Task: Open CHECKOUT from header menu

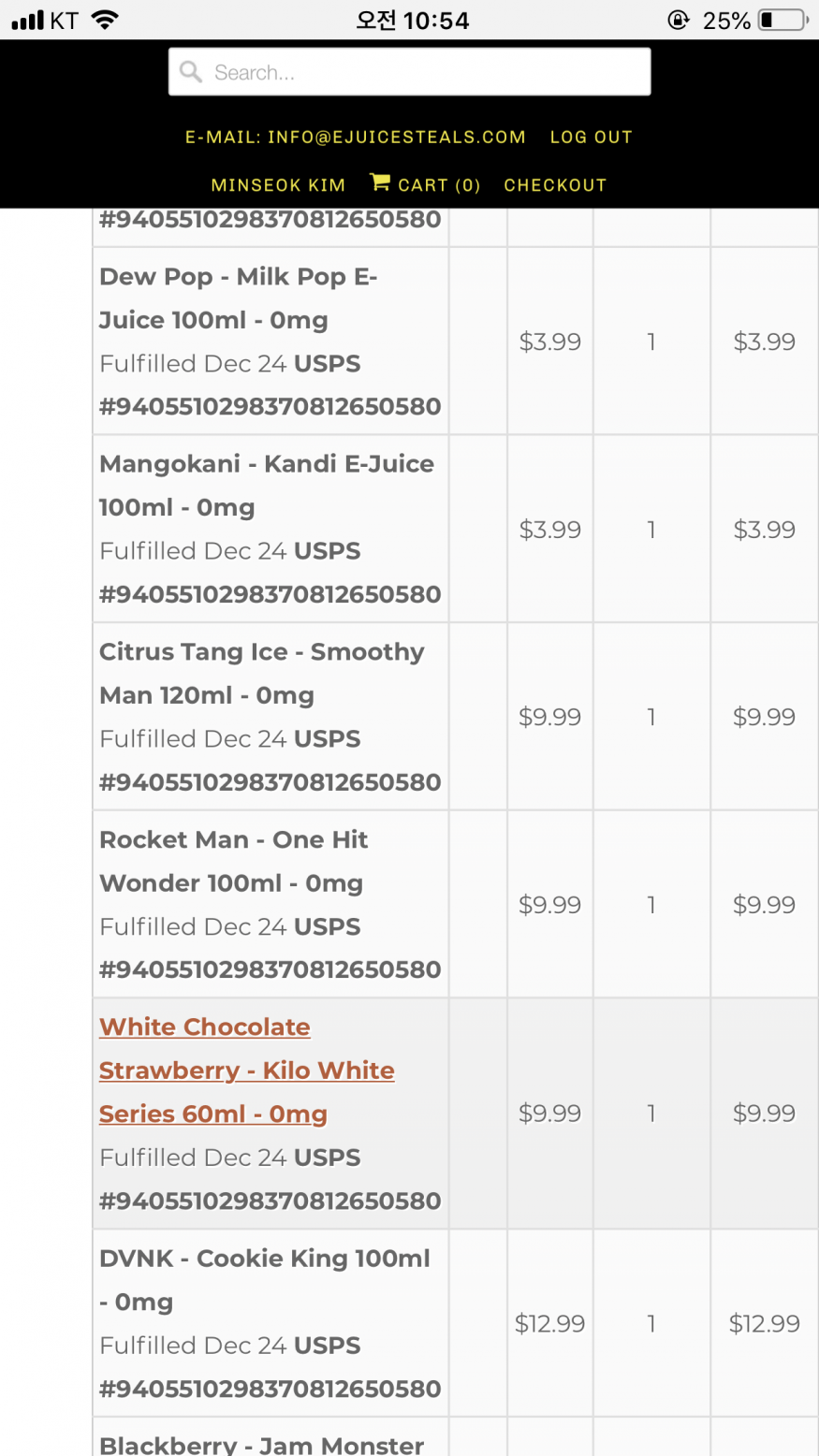Action: 555,185
